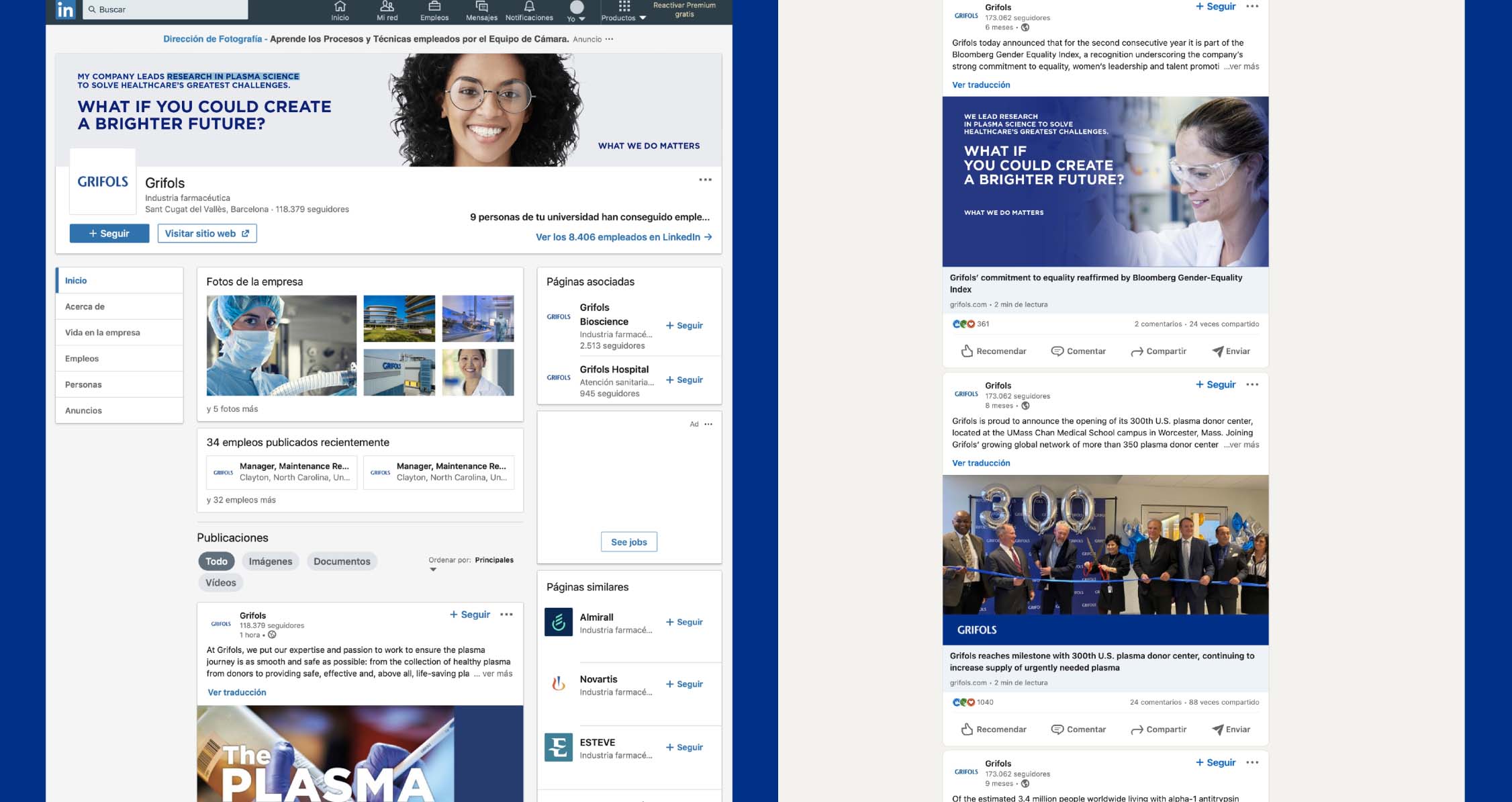Follow Grifols Bioscience page

click(x=684, y=325)
